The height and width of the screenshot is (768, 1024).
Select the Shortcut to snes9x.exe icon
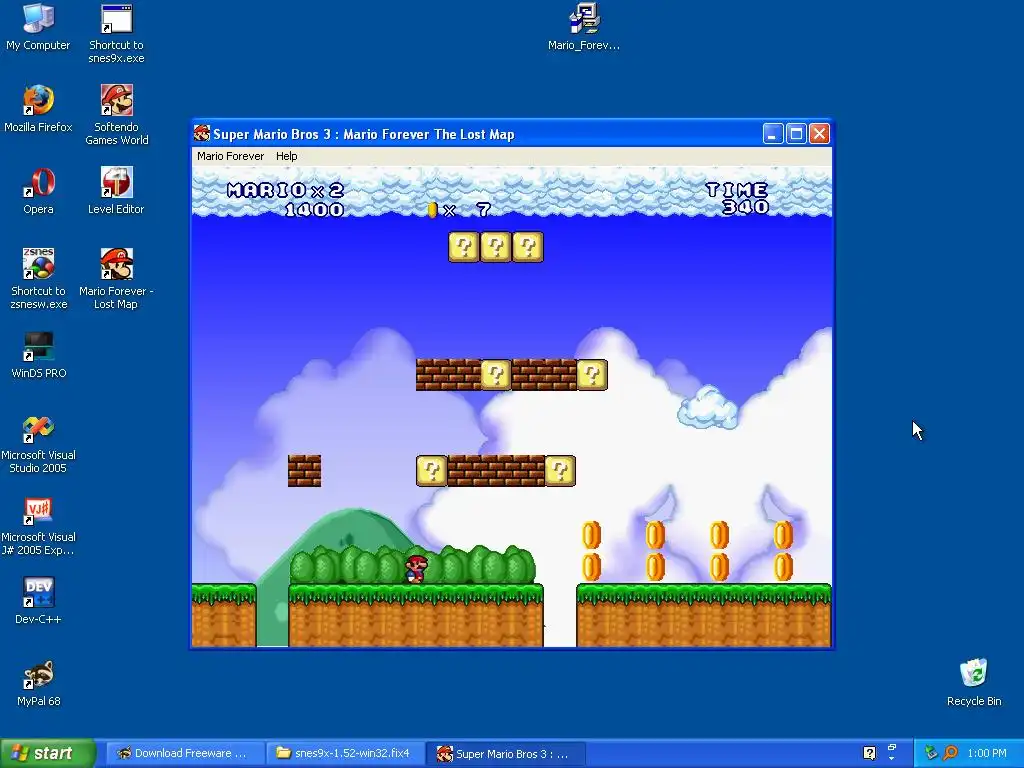(116, 34)
